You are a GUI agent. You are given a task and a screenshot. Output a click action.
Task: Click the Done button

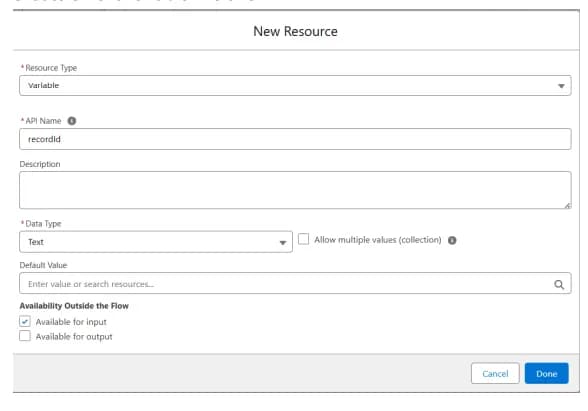(x=546, y=374)
